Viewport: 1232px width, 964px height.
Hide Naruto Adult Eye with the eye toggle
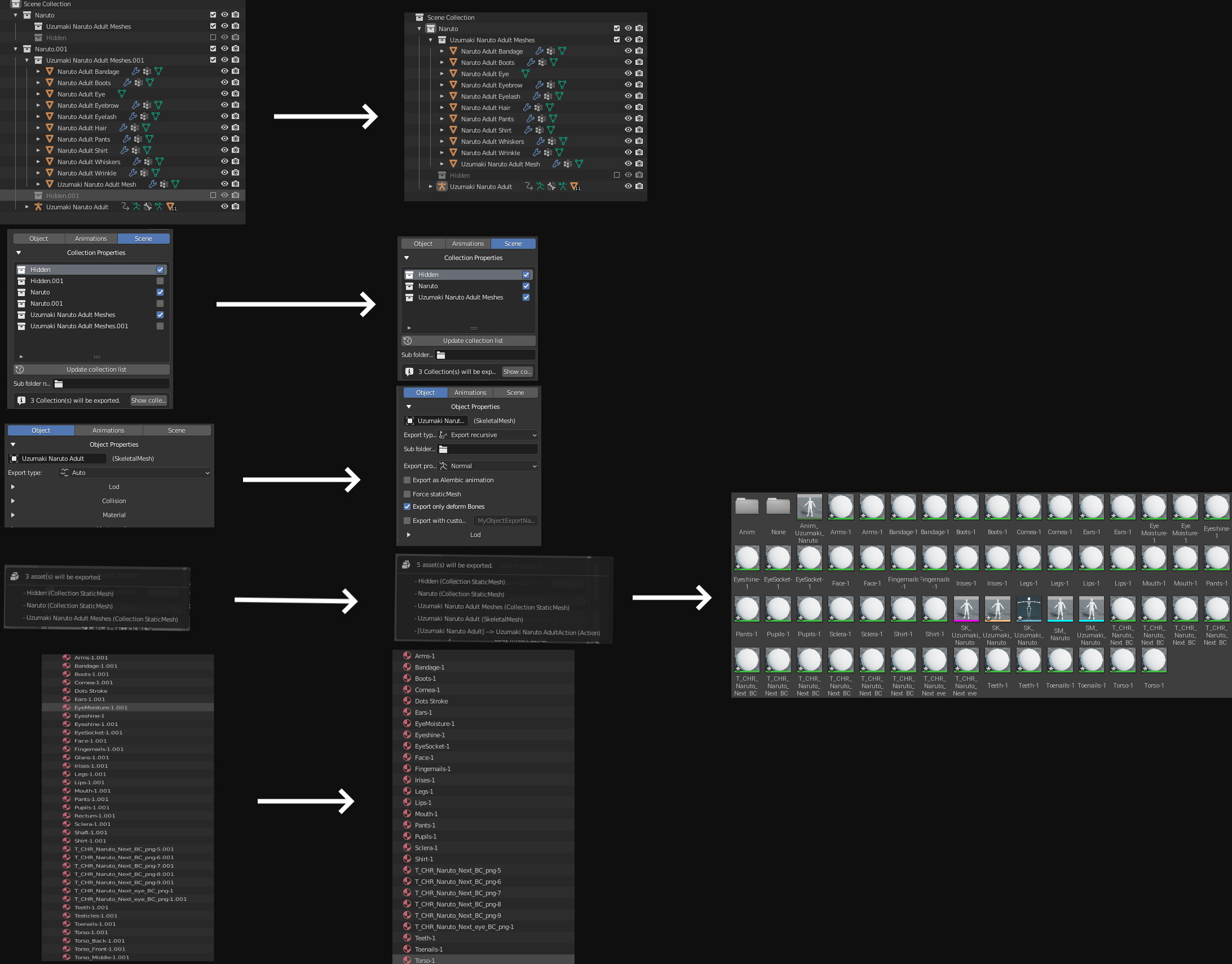pyautogui.click(x=224, y=94)
